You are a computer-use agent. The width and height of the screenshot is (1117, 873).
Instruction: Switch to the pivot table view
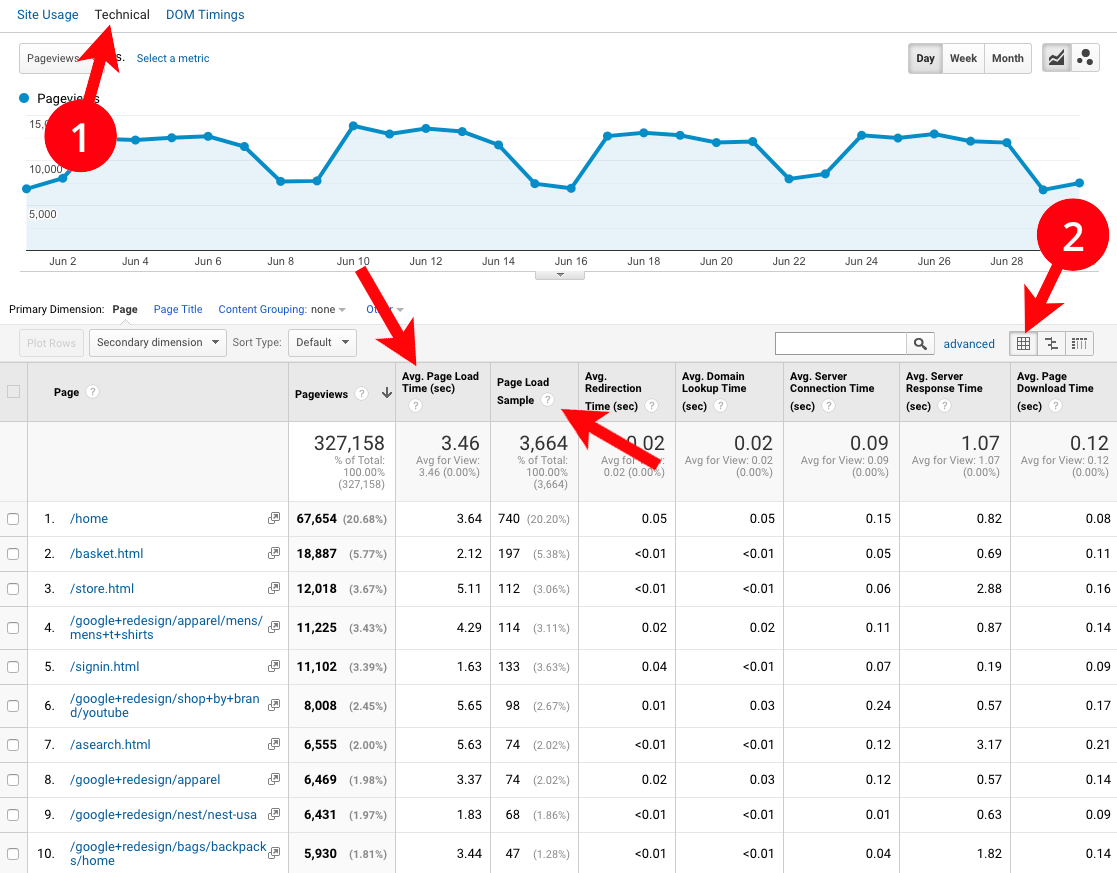pyautogui.click(x=1079, y=343)
